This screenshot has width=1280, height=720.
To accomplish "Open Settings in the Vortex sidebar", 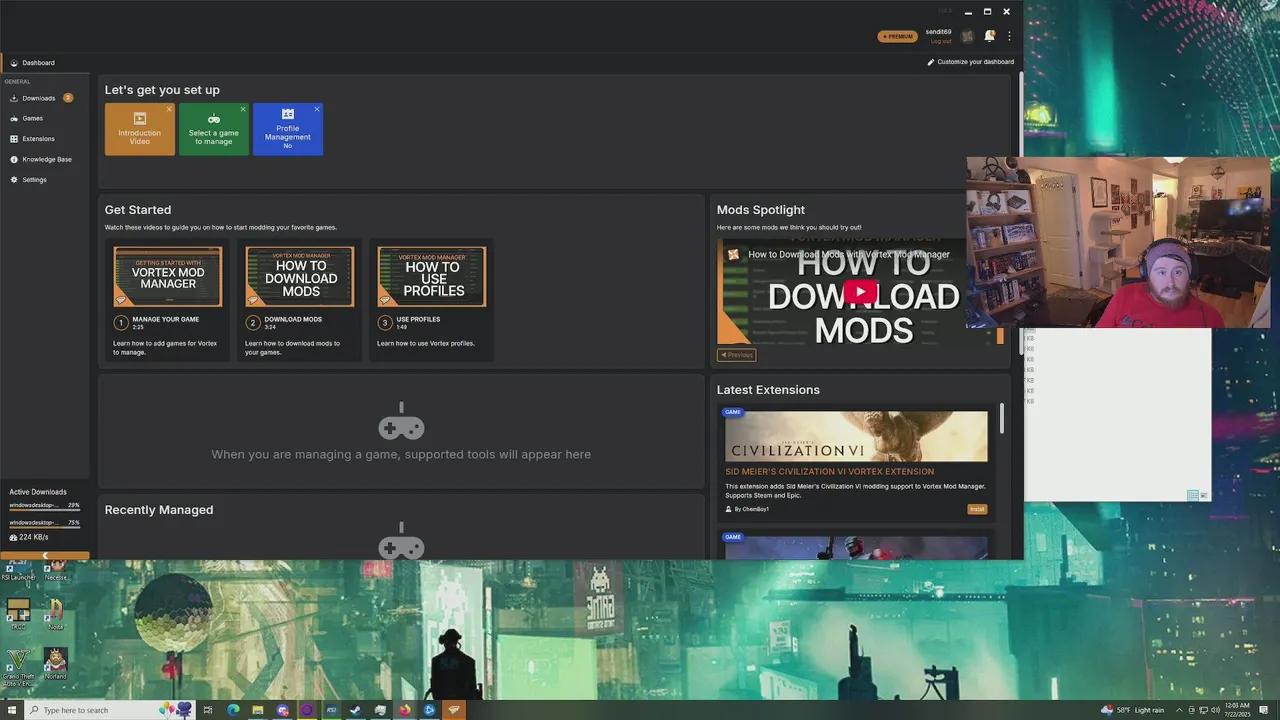I will click(x=45, y=180).
